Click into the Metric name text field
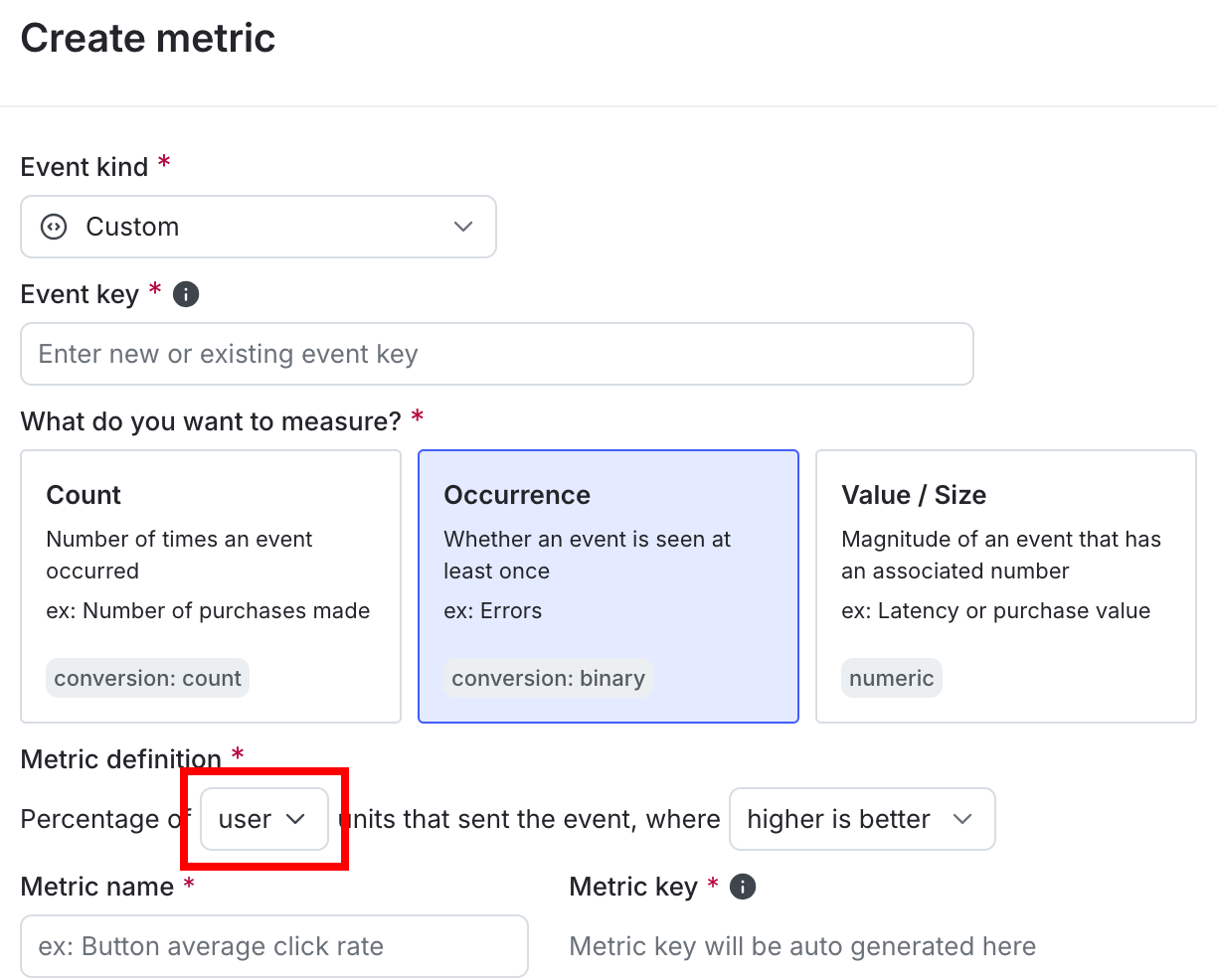1217x980 pixels. click(273, 946)
